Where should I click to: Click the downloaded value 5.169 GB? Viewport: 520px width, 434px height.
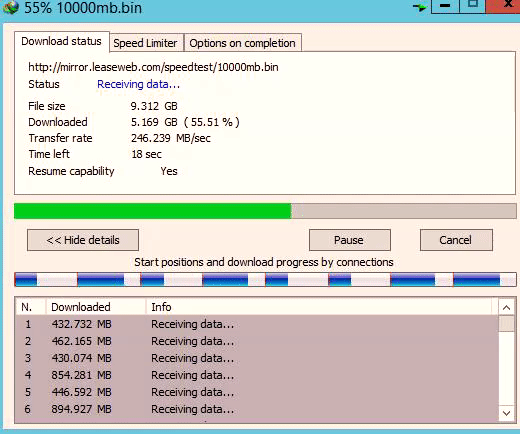[x=185, y=122]
